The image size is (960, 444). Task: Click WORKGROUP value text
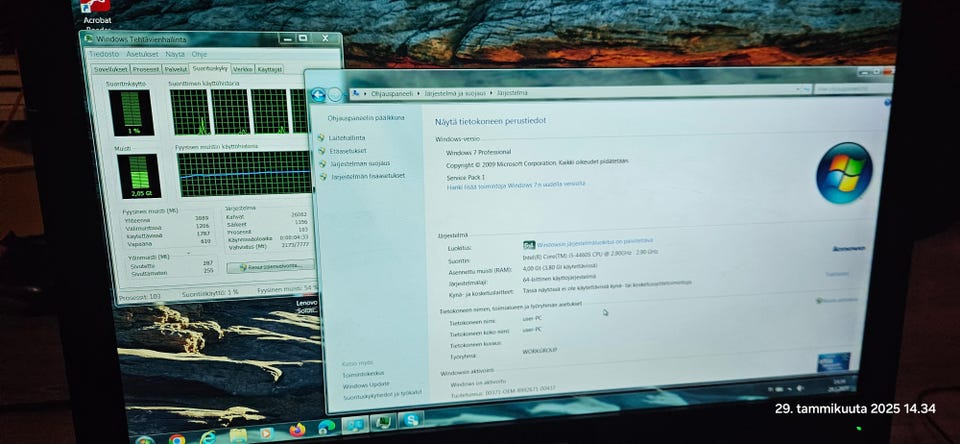click(x=539, y=351)
